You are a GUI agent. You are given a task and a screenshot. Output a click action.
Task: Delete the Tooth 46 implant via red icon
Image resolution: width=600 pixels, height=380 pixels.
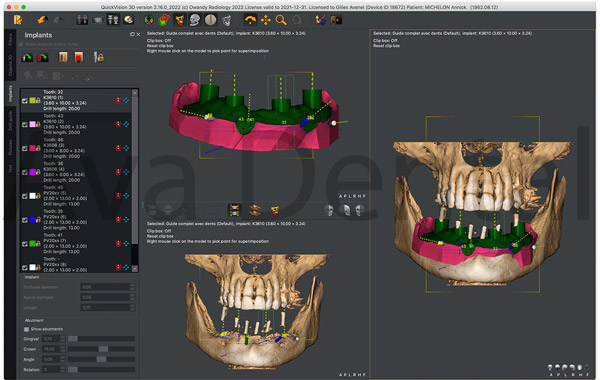click(x=118, y=148)
